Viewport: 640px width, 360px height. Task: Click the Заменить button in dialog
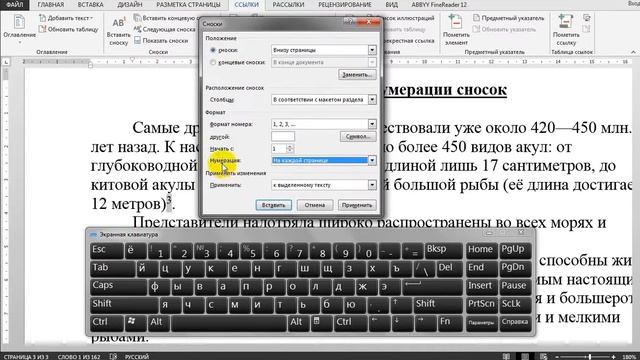pyautogui.click(x=357, y=75)
